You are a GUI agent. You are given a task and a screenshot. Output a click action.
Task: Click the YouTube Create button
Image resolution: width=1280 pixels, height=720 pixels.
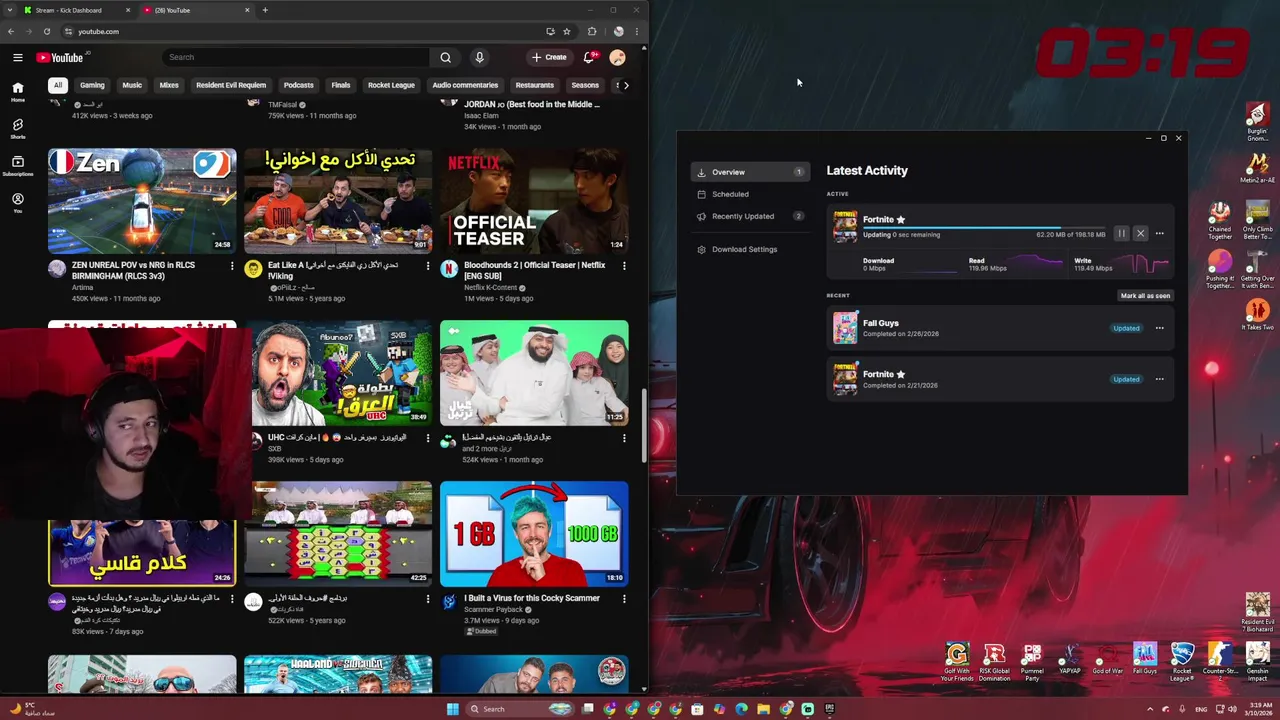[x=549, y=57]
